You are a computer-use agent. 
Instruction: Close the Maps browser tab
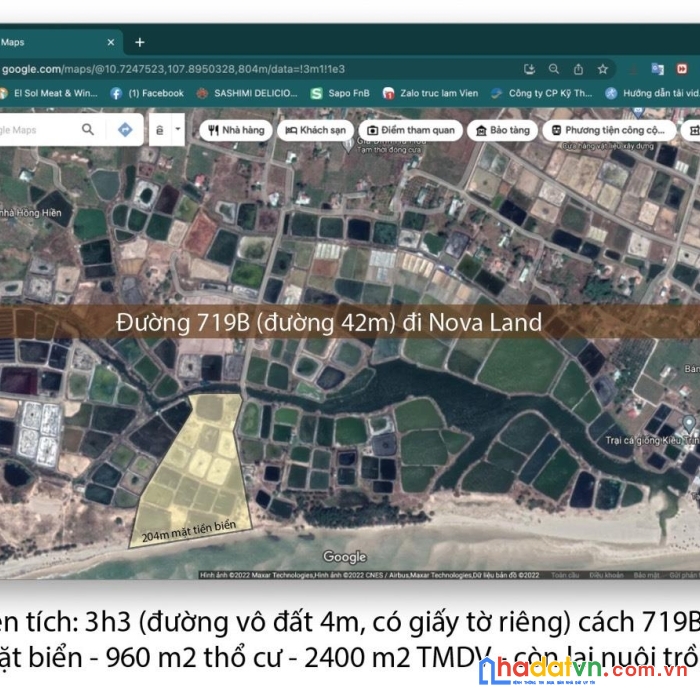pyautogui.click(x=111, y=42)
